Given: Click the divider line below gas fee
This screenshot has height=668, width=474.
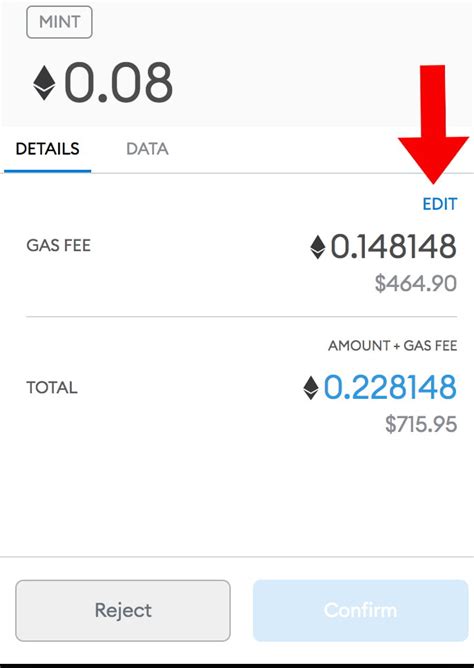Looking at the screenshot, I should tap(241, 317).
